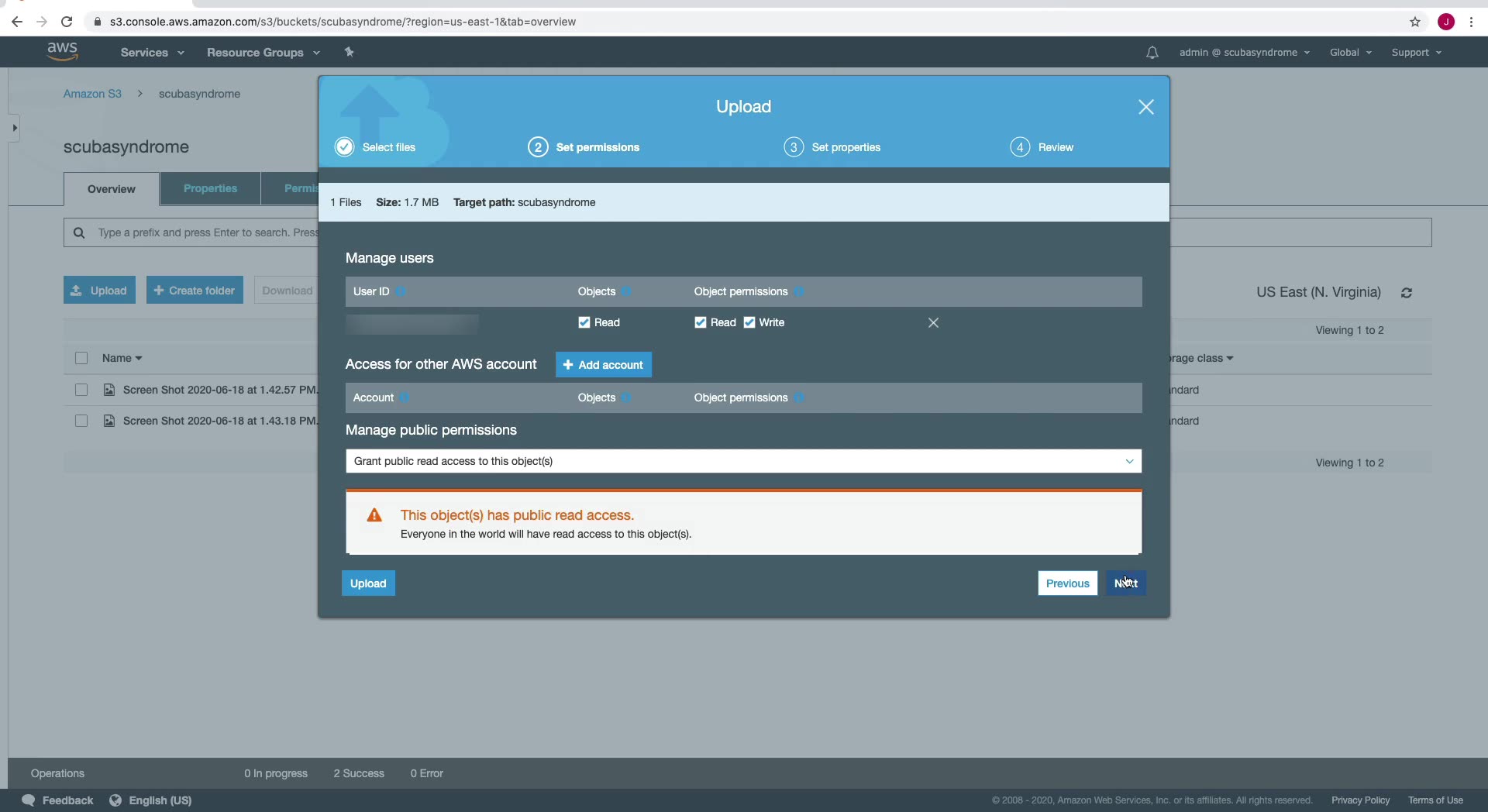
Task: Bookmark this page with the star icon
Action: [1415, 22]
